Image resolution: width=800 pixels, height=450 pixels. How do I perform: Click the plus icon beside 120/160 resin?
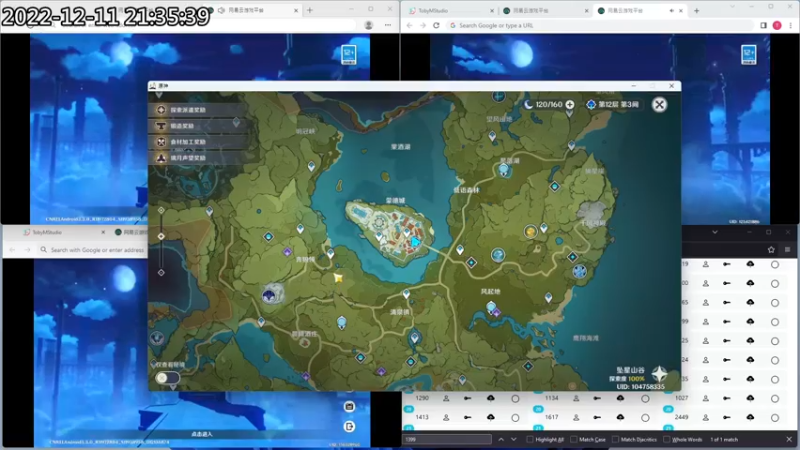tap(570, 105)
